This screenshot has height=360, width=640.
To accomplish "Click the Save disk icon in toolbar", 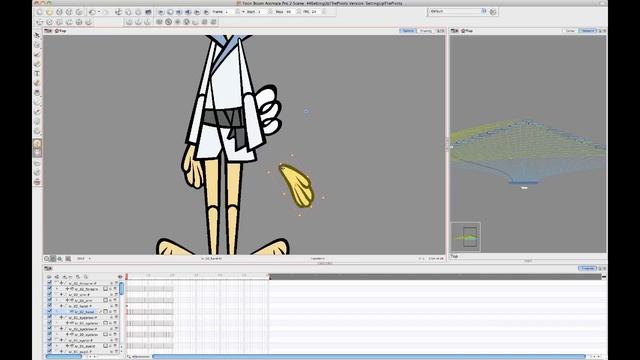I will (x=60, y=12).
